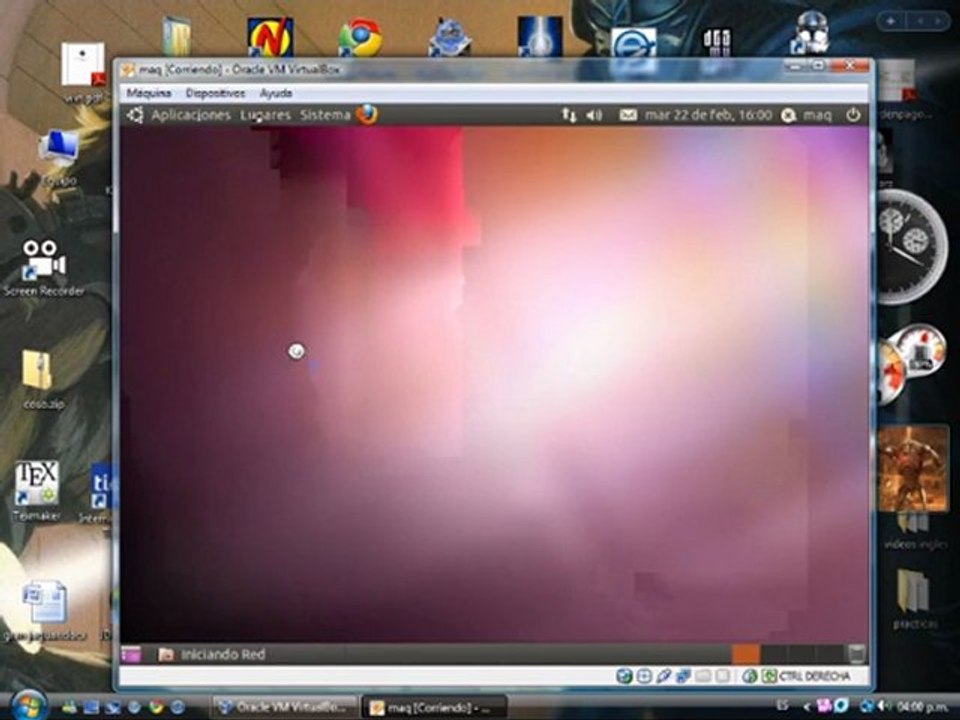Viewport: 960px width, 720px height.
Task: Click the picture slideshow gadget in sidebar
Action: coord(912,469)
